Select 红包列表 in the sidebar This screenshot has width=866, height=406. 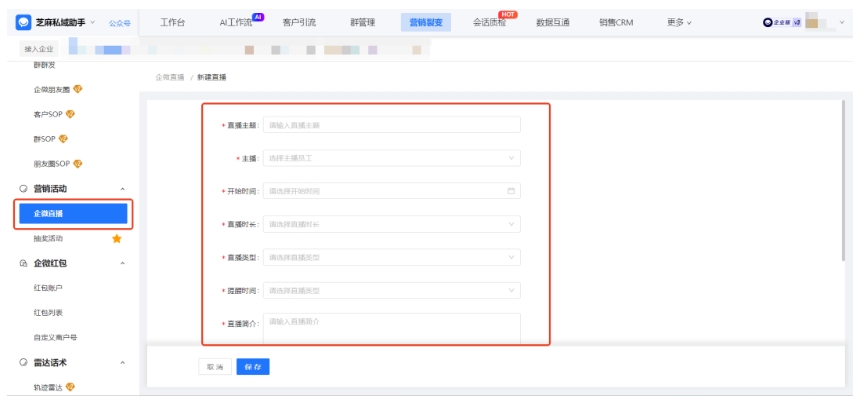(48, 313)
